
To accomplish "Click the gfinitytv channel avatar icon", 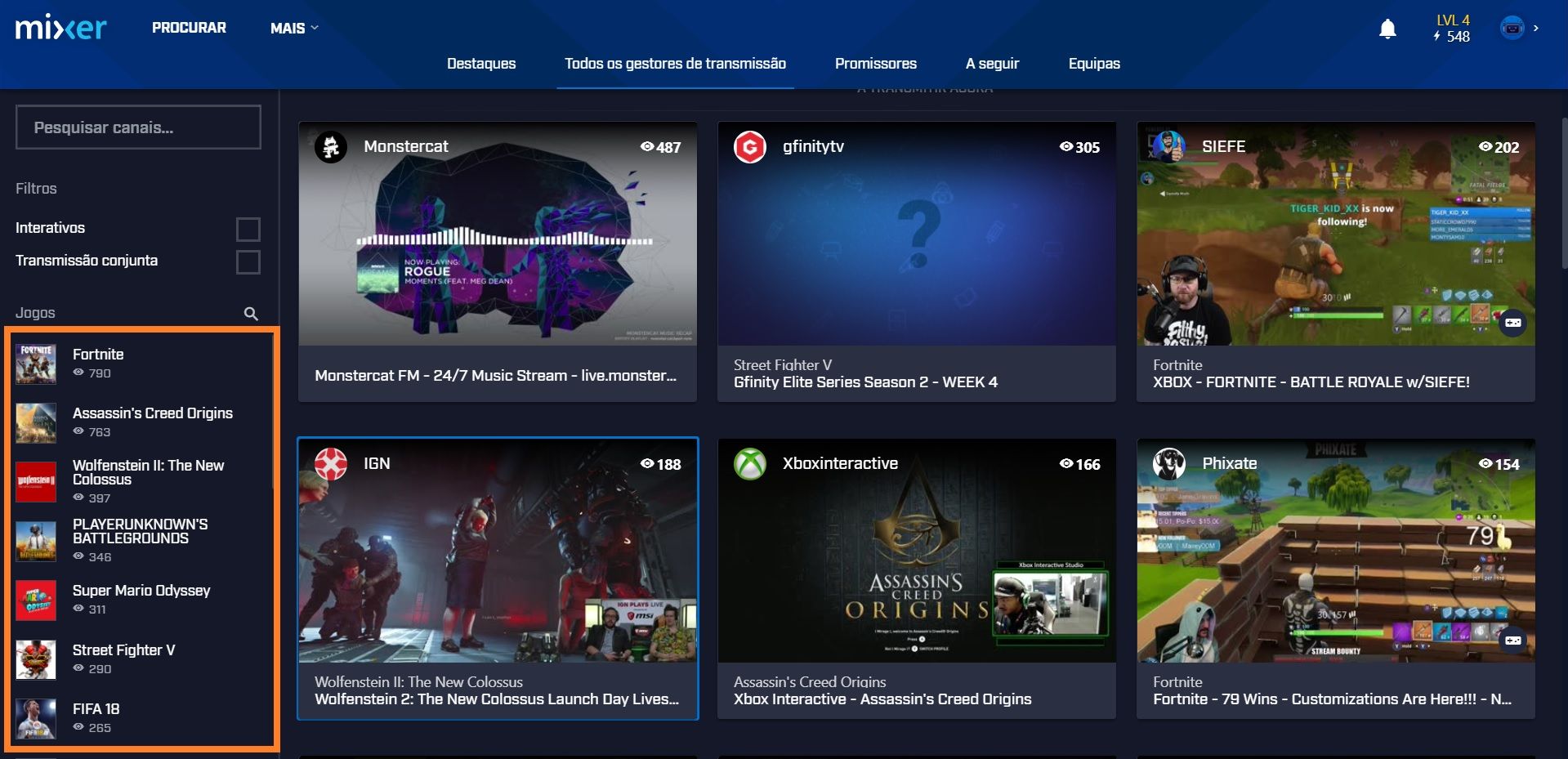I will [749, 147].
